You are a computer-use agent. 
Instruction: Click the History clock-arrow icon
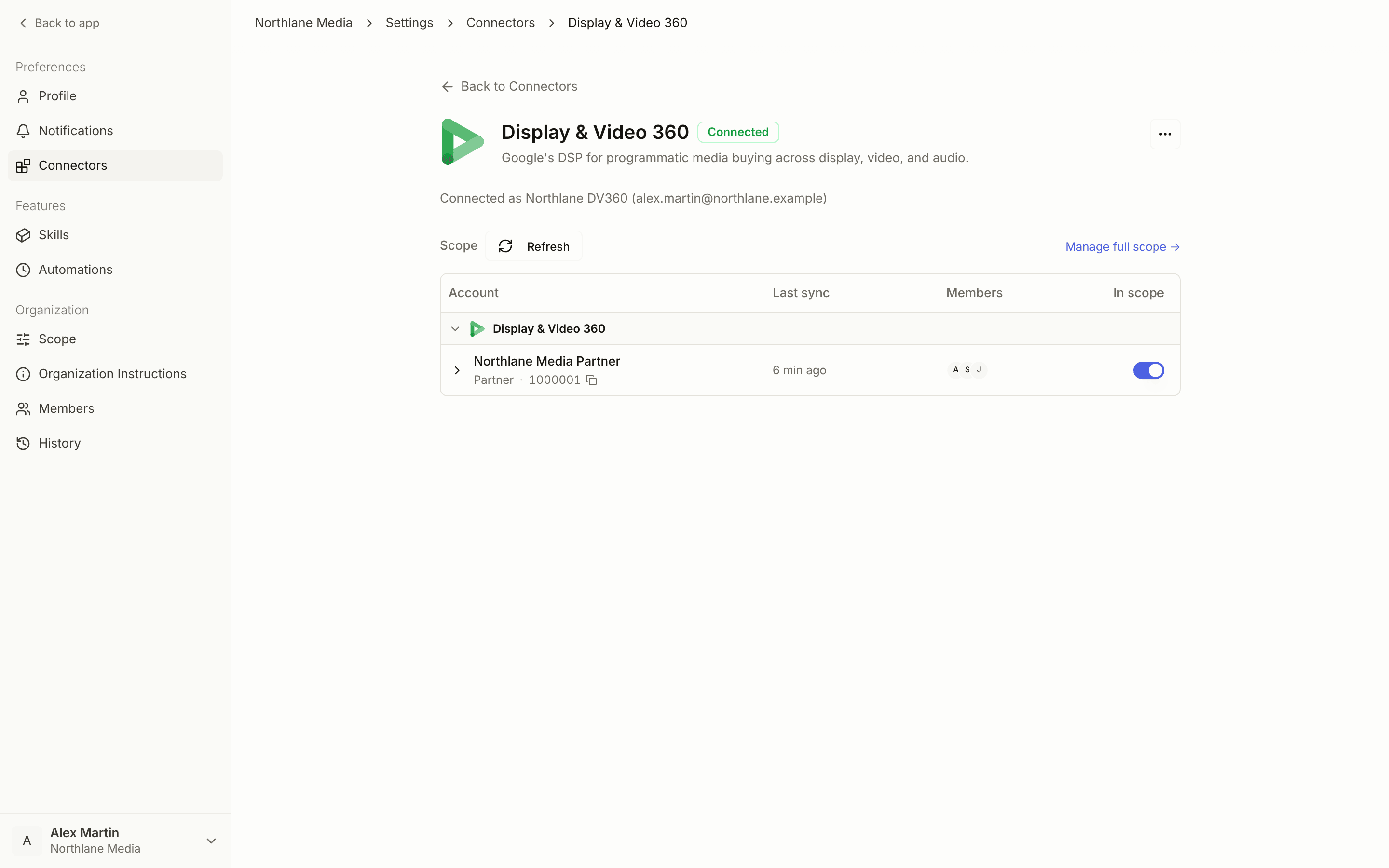pyautogui.click(x=23, y=444)
